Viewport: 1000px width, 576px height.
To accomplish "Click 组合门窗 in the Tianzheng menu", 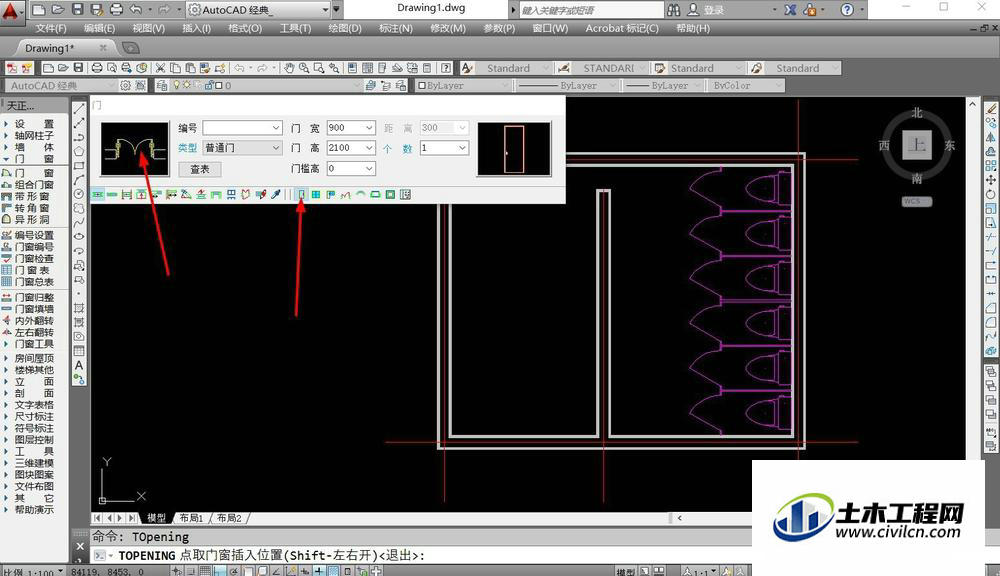I will (35, 184).
